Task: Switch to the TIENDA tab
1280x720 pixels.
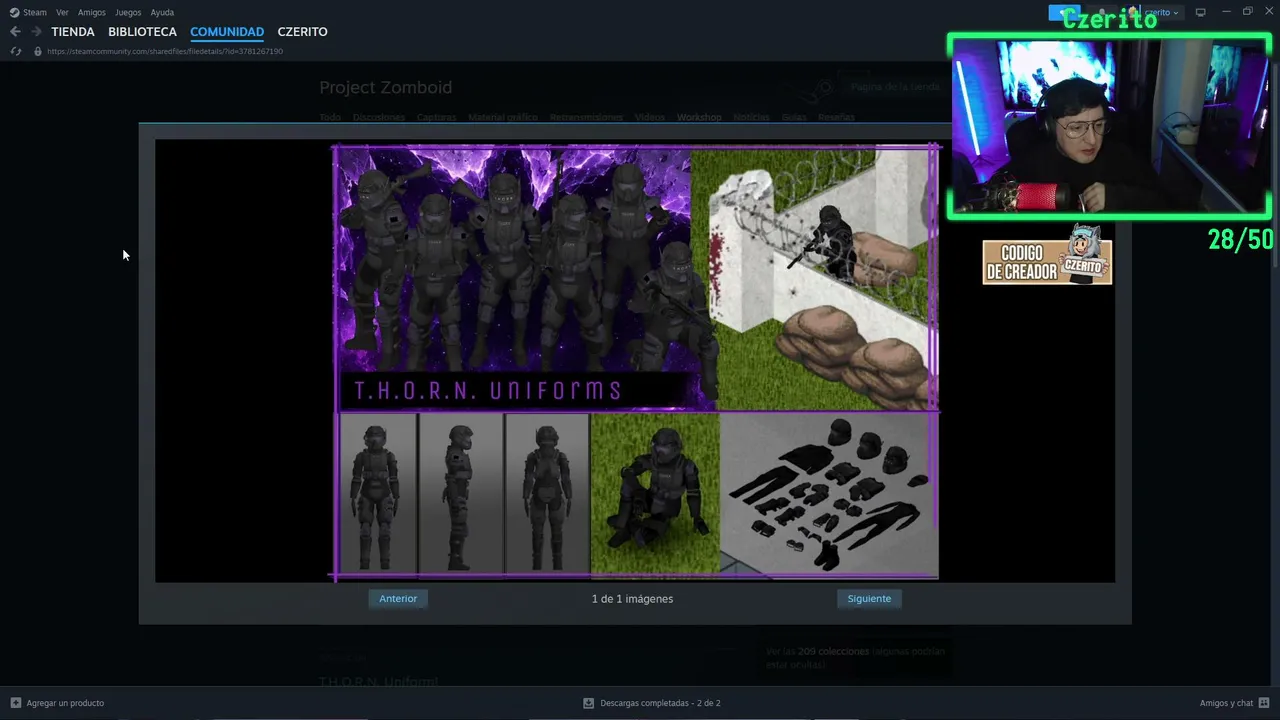Action: coord(73,32)
